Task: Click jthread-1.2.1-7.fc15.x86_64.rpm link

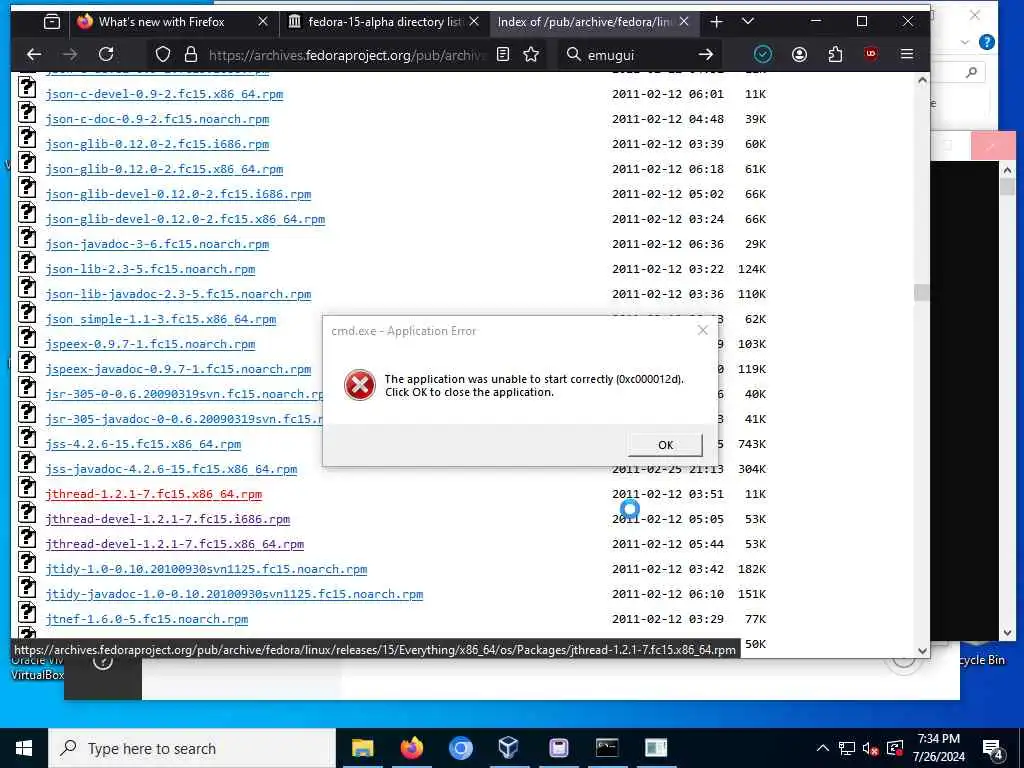Action: click(x=153, y=494)
